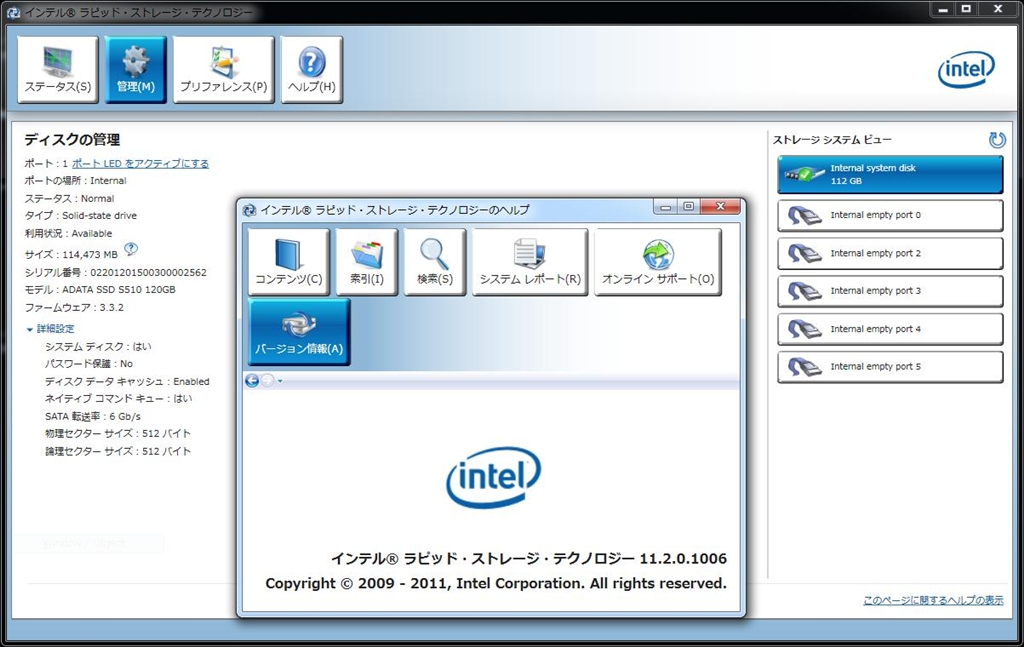
Task: Select バージョン情報(A) in help window
Action: tap(299, 332)
